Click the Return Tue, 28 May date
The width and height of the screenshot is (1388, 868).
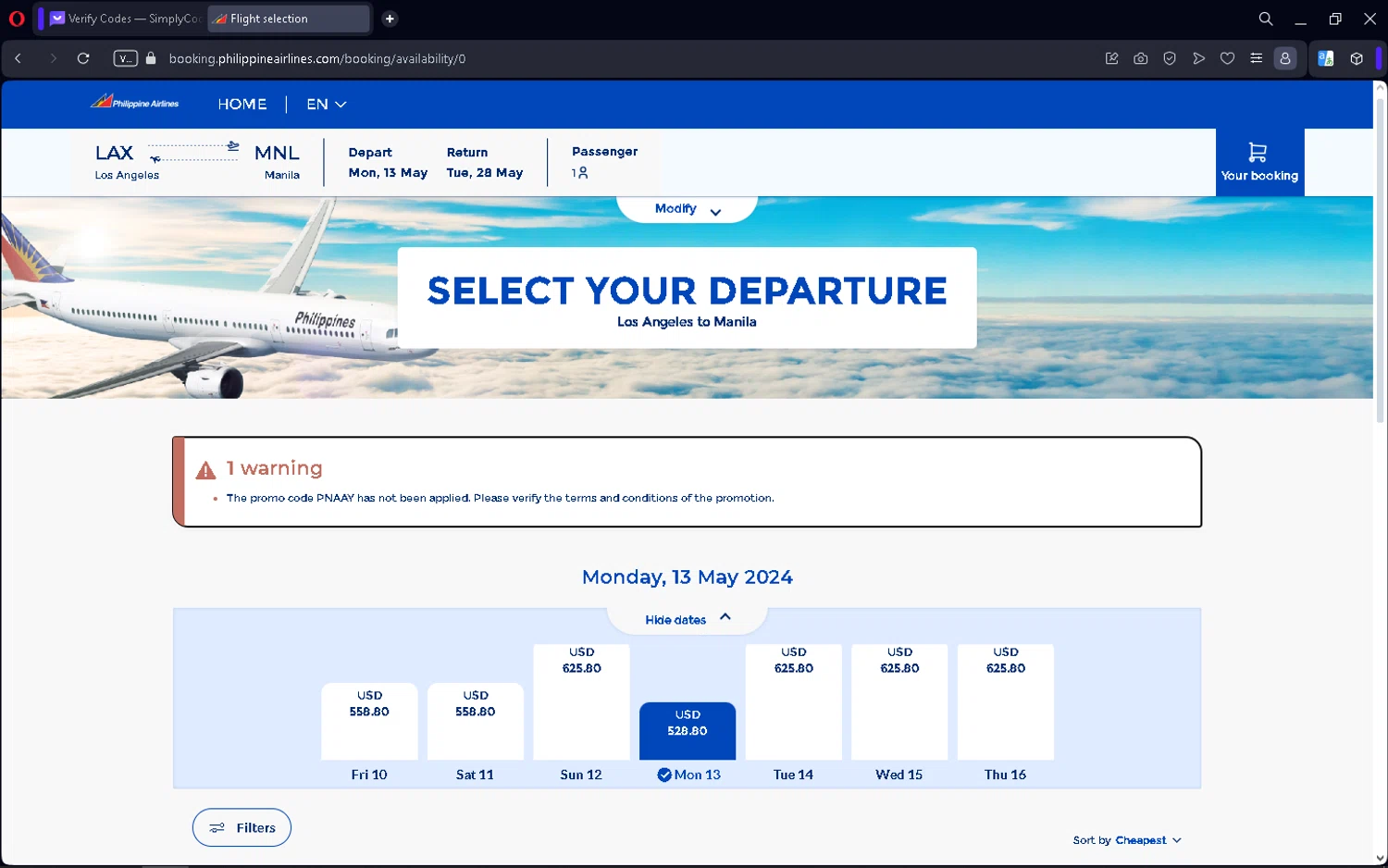click(x=485, y=163)
